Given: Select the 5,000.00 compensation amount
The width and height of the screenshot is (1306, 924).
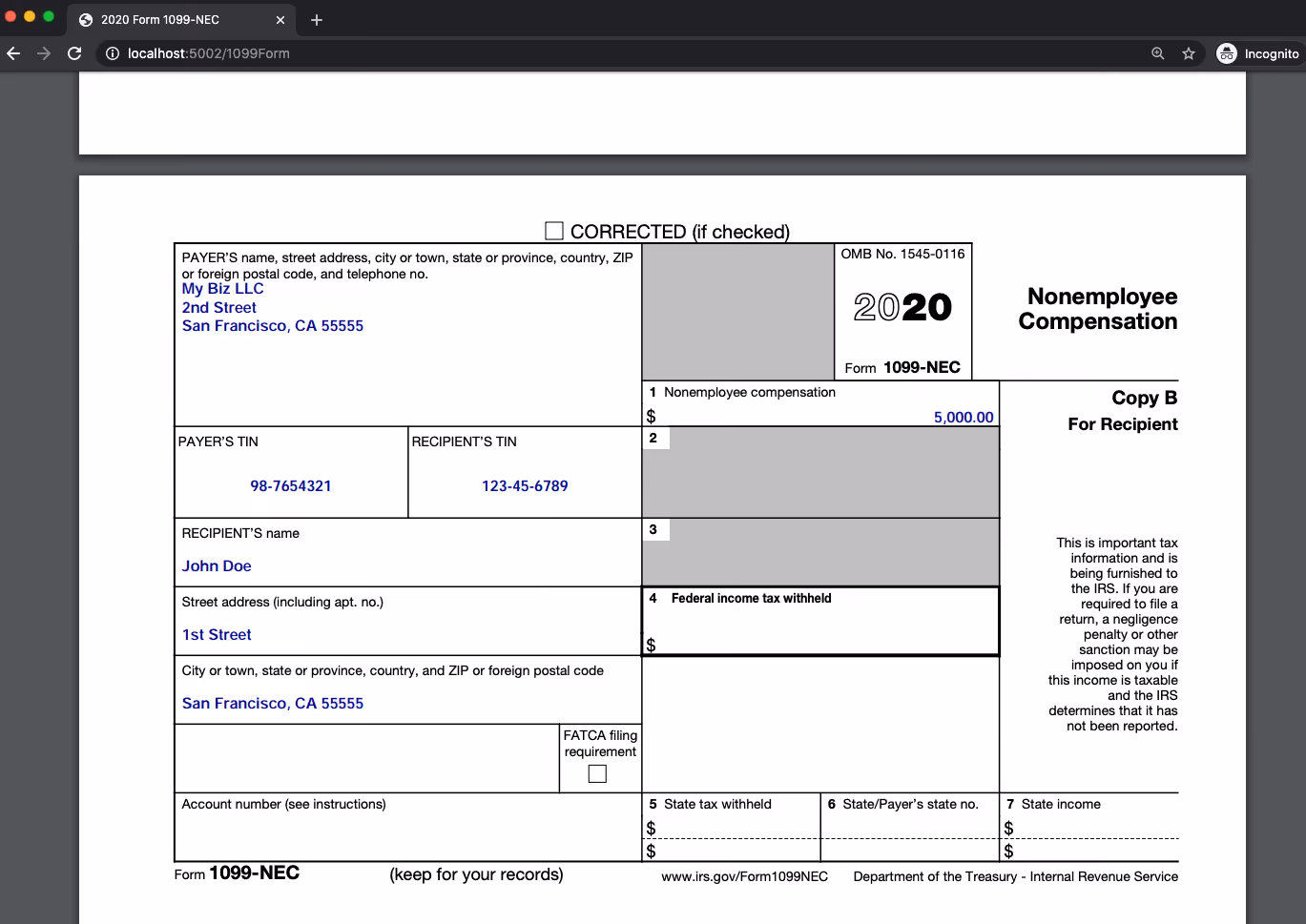Looking at the screenshot, I should coord(964,417).
